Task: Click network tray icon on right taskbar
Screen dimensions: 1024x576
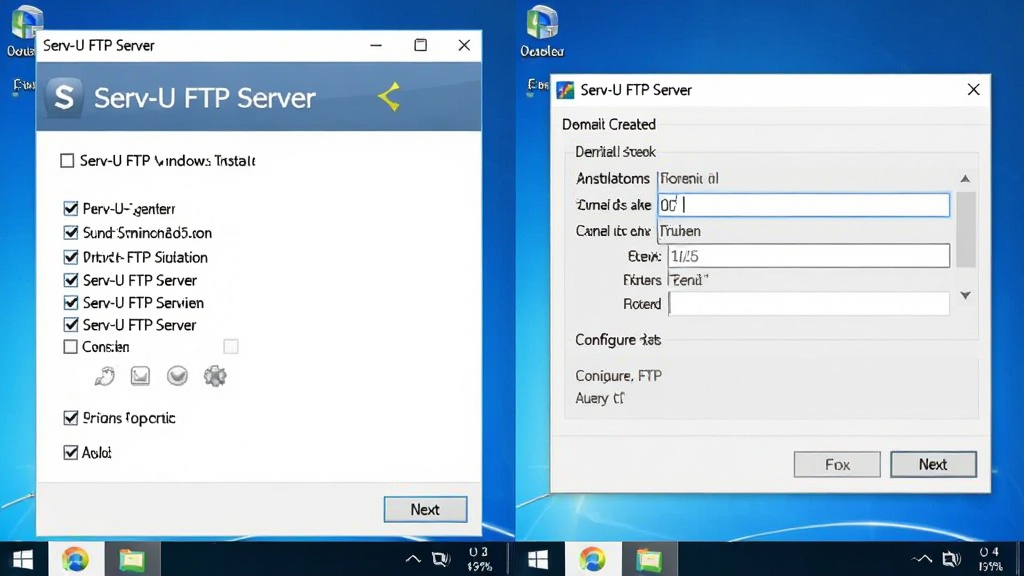Action: pos(951,559)
